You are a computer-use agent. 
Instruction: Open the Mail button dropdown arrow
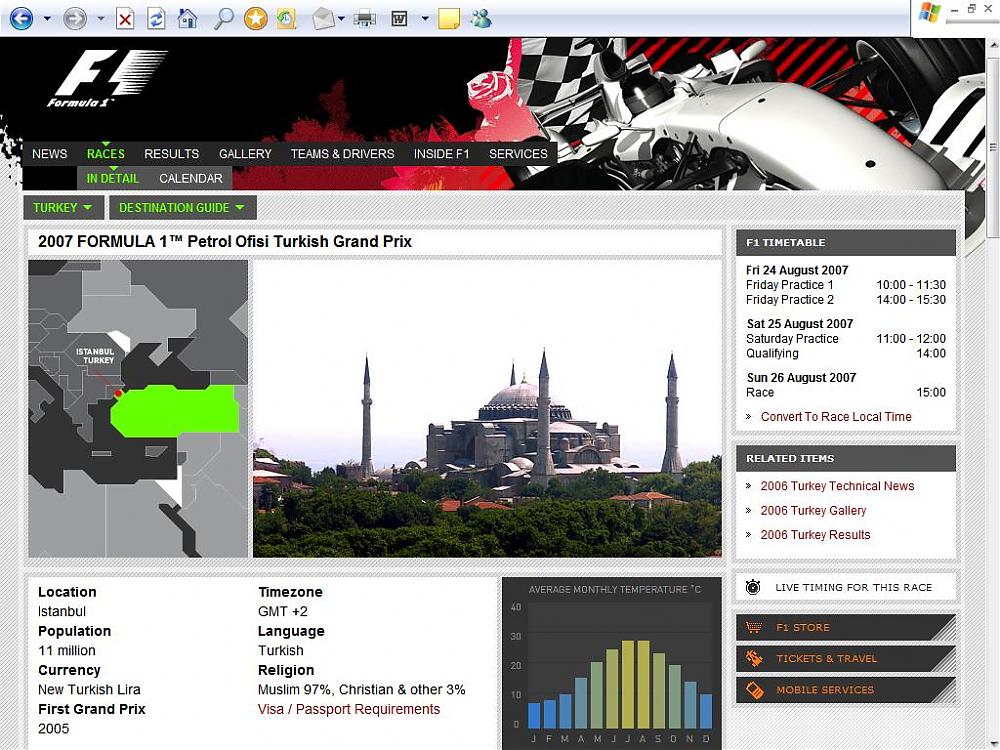tap(342, 18)
